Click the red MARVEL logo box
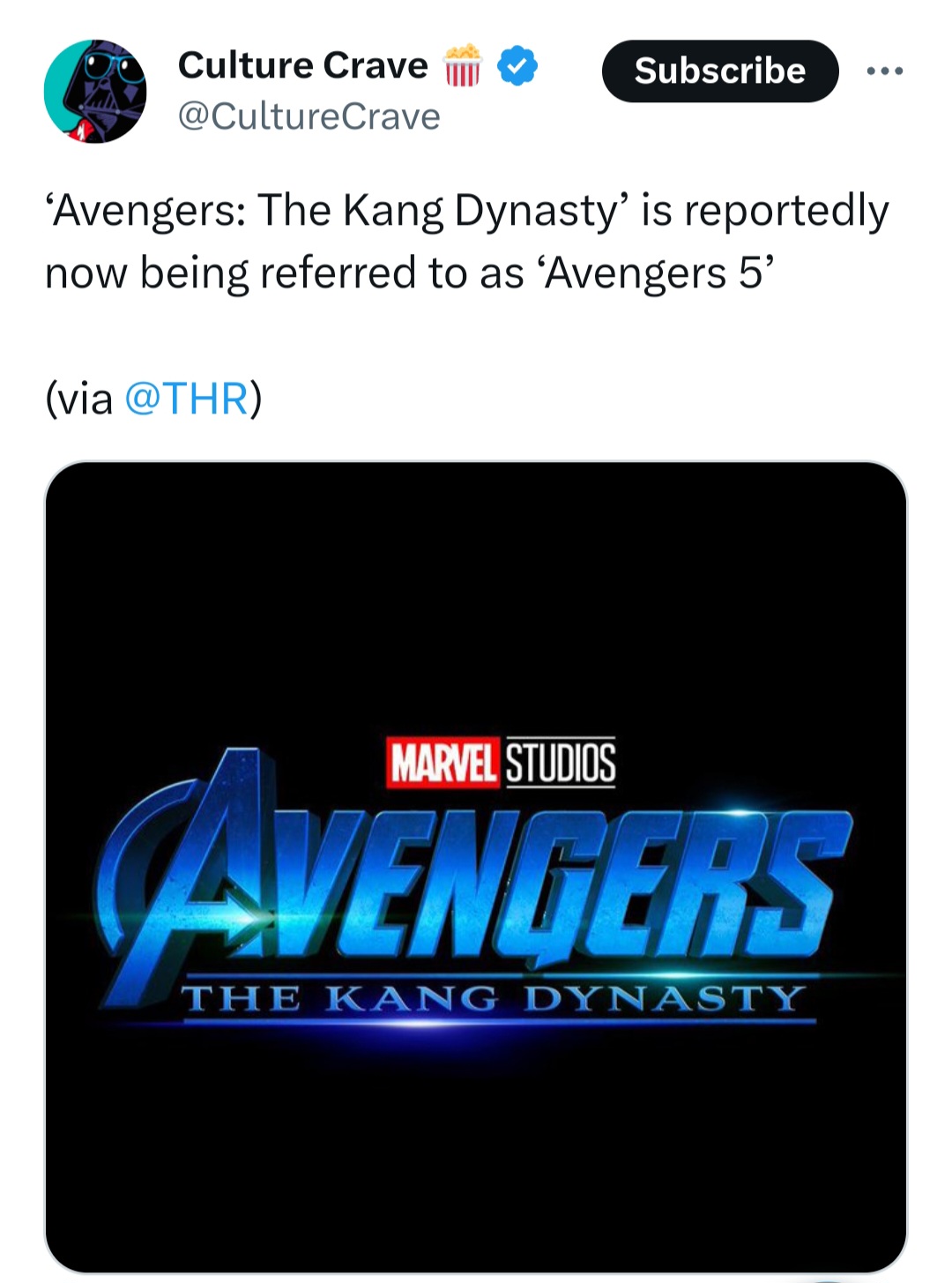This screenshot has height=1283, width=952. click(443, 763)
